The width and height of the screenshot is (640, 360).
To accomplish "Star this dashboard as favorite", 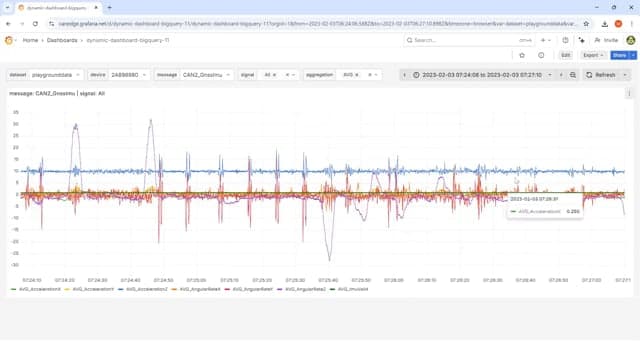I will pos(522,55).
